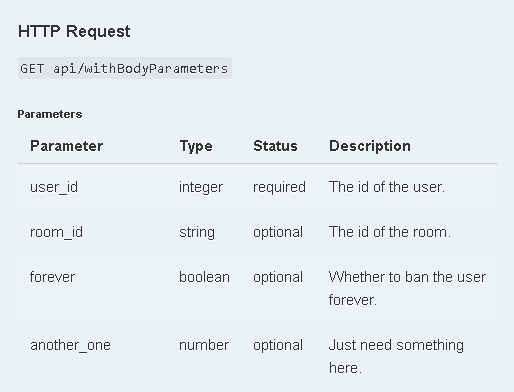514x392 pixels.
Task: Click the boolean type cell
Action: click(204, 277)
